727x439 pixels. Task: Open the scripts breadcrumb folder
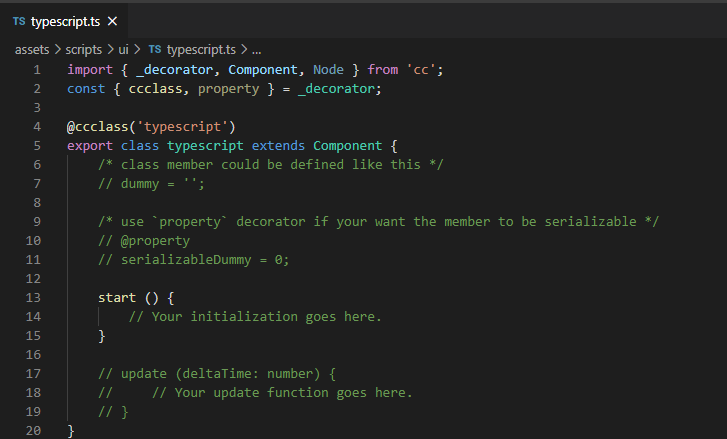coord(84,49)
